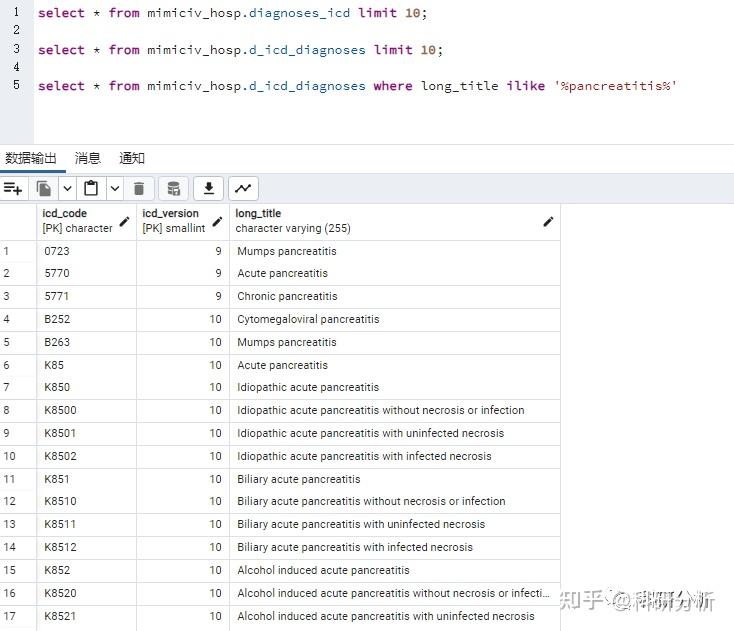Select the icd_code column header
This screenshot has width=734, height=631.
tap(86, 221)
